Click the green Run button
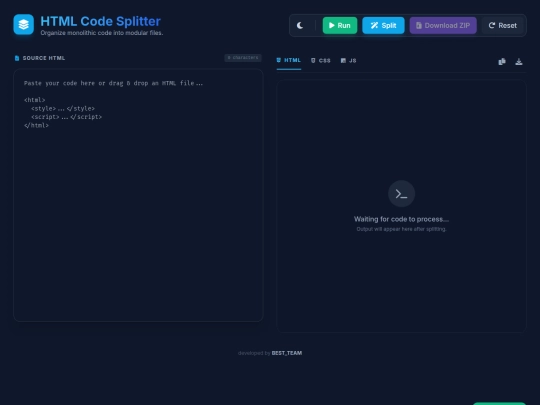 pyautogui.click(x=340, y=25)
